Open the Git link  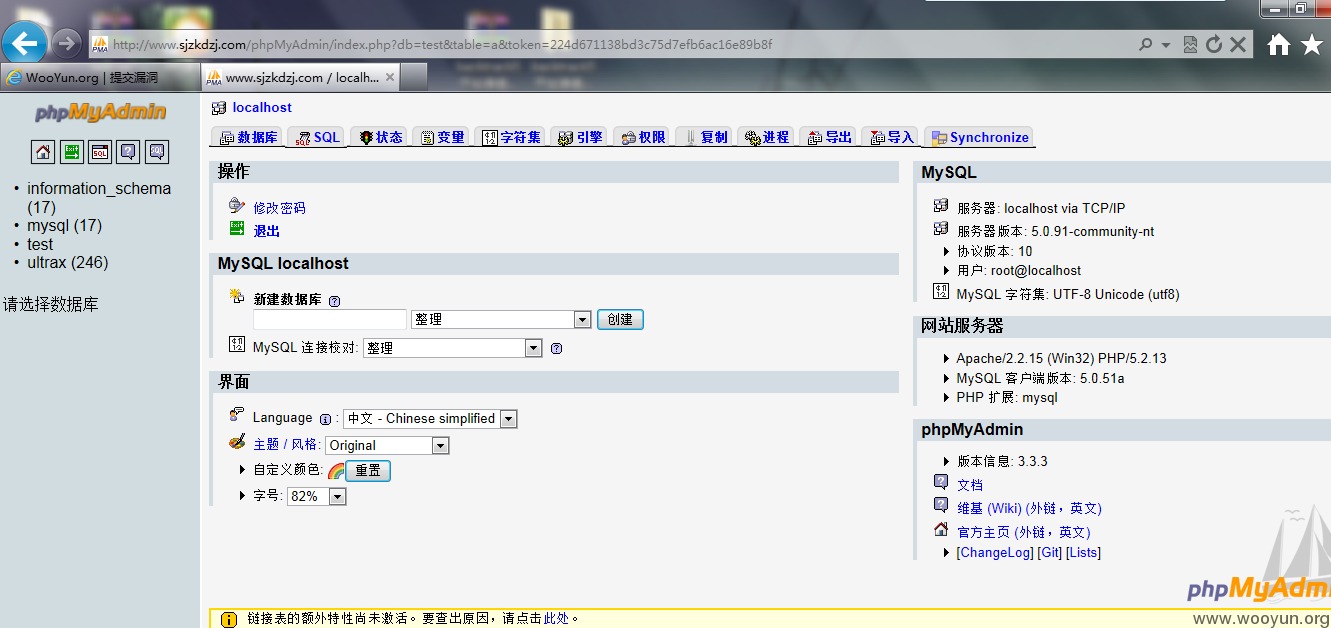click(1049, 553)
